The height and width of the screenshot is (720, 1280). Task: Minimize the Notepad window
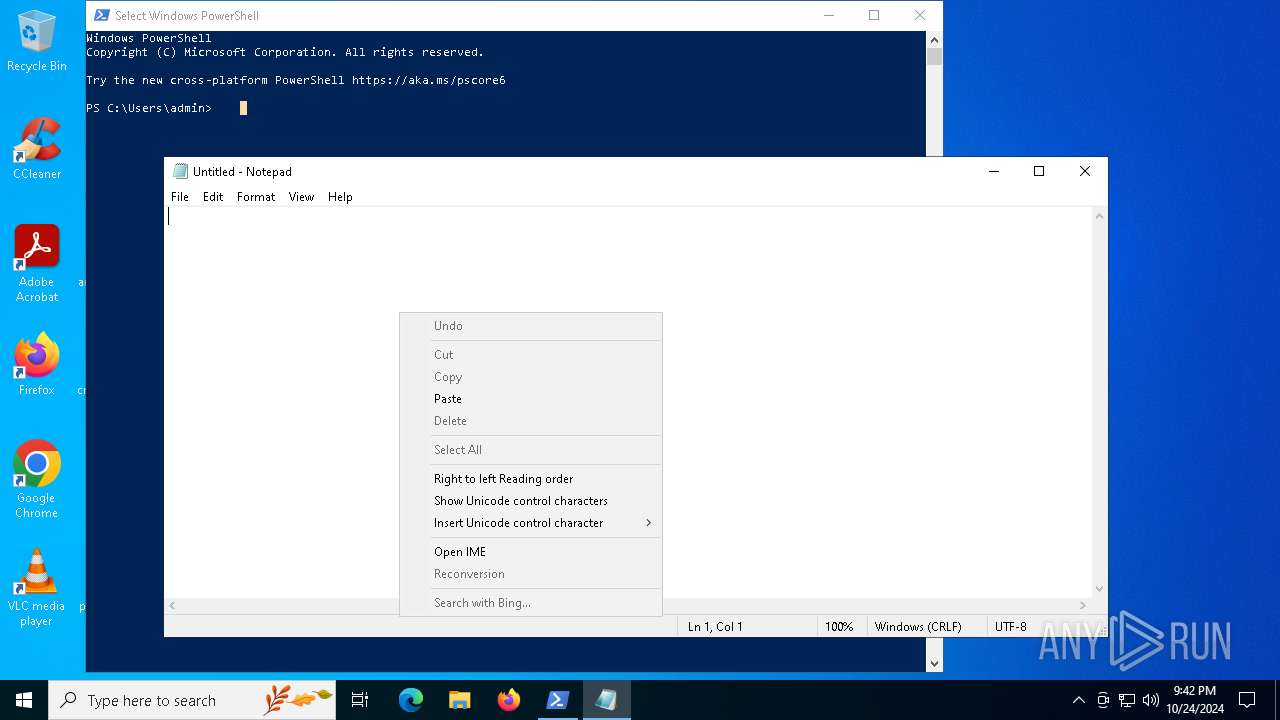pyautogui.click(x=994, y=171)
